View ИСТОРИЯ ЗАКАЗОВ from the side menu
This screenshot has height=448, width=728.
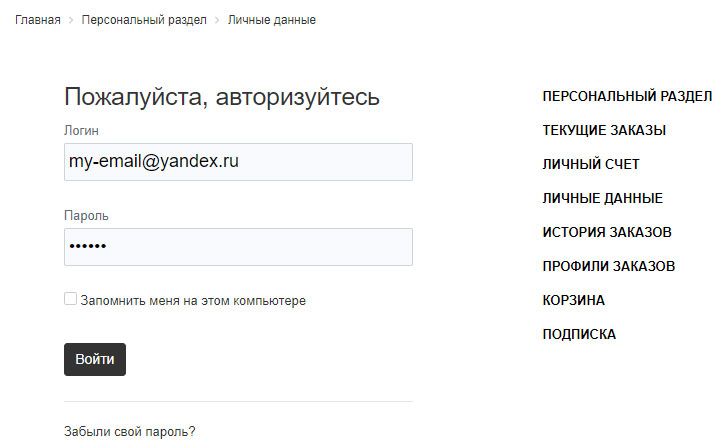(x=607, y=232)
